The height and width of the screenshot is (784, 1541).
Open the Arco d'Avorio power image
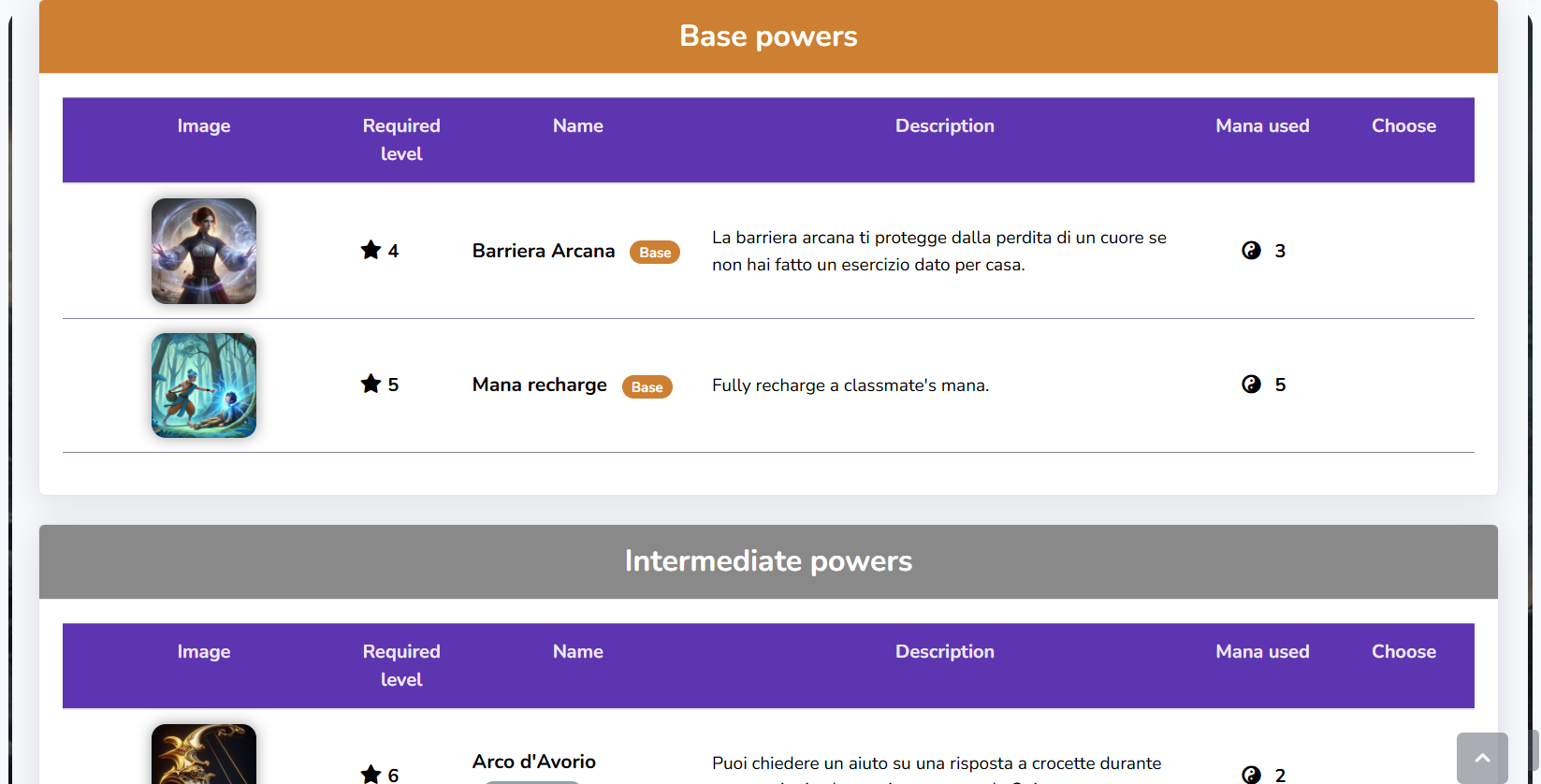click(204, 754)
